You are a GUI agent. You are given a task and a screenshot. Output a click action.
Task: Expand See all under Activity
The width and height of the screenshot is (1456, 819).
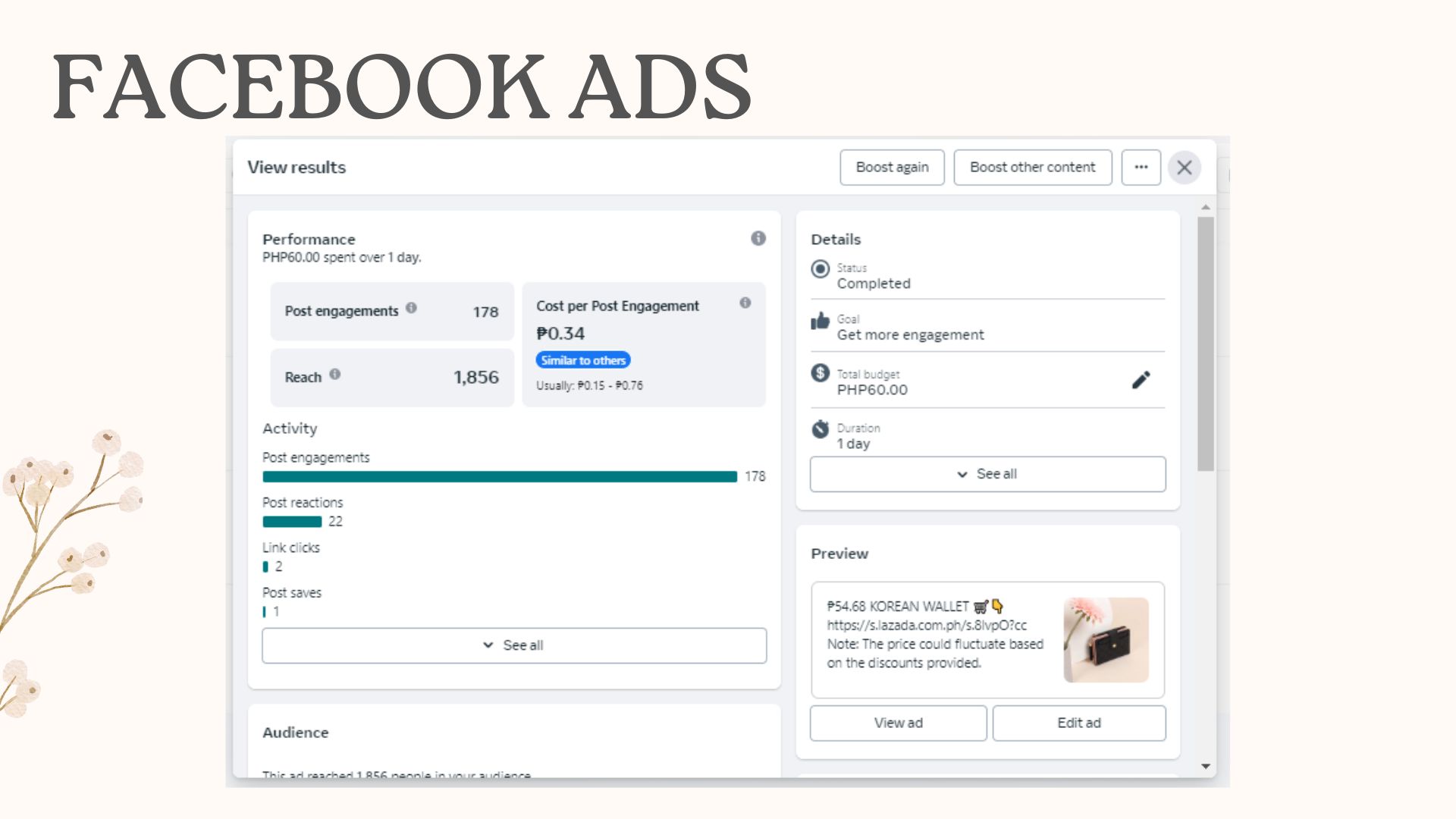(x=514, y=645)
